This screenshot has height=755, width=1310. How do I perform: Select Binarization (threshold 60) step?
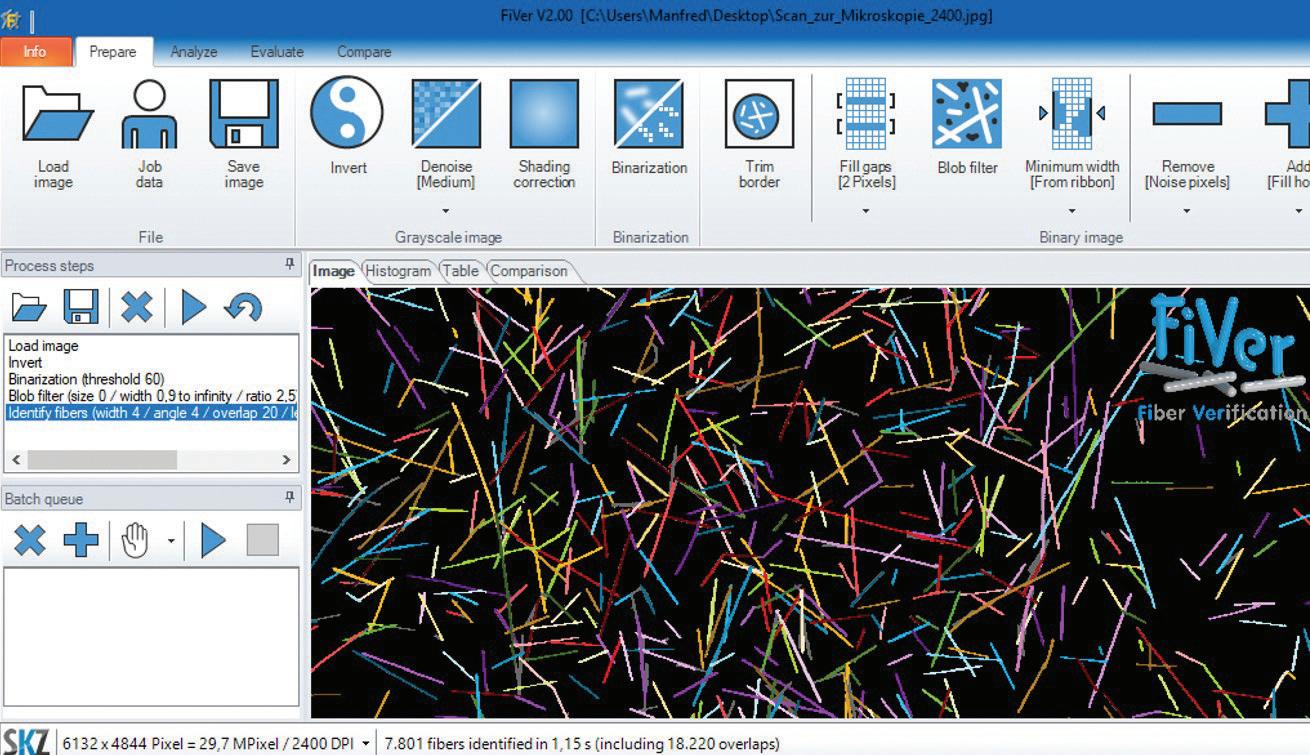[x=151, y=379]
